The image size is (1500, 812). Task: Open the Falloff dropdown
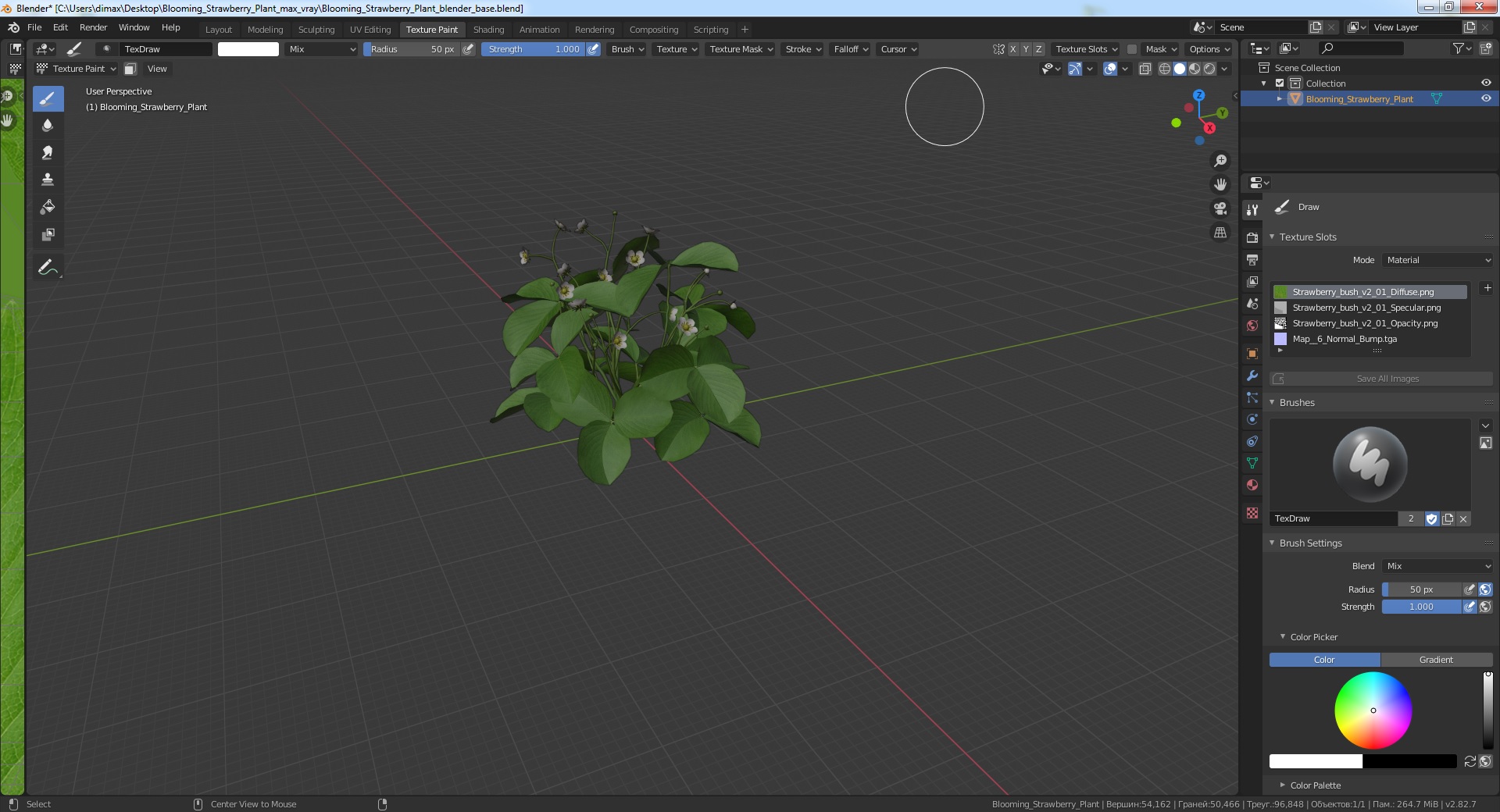pos(851,49)
